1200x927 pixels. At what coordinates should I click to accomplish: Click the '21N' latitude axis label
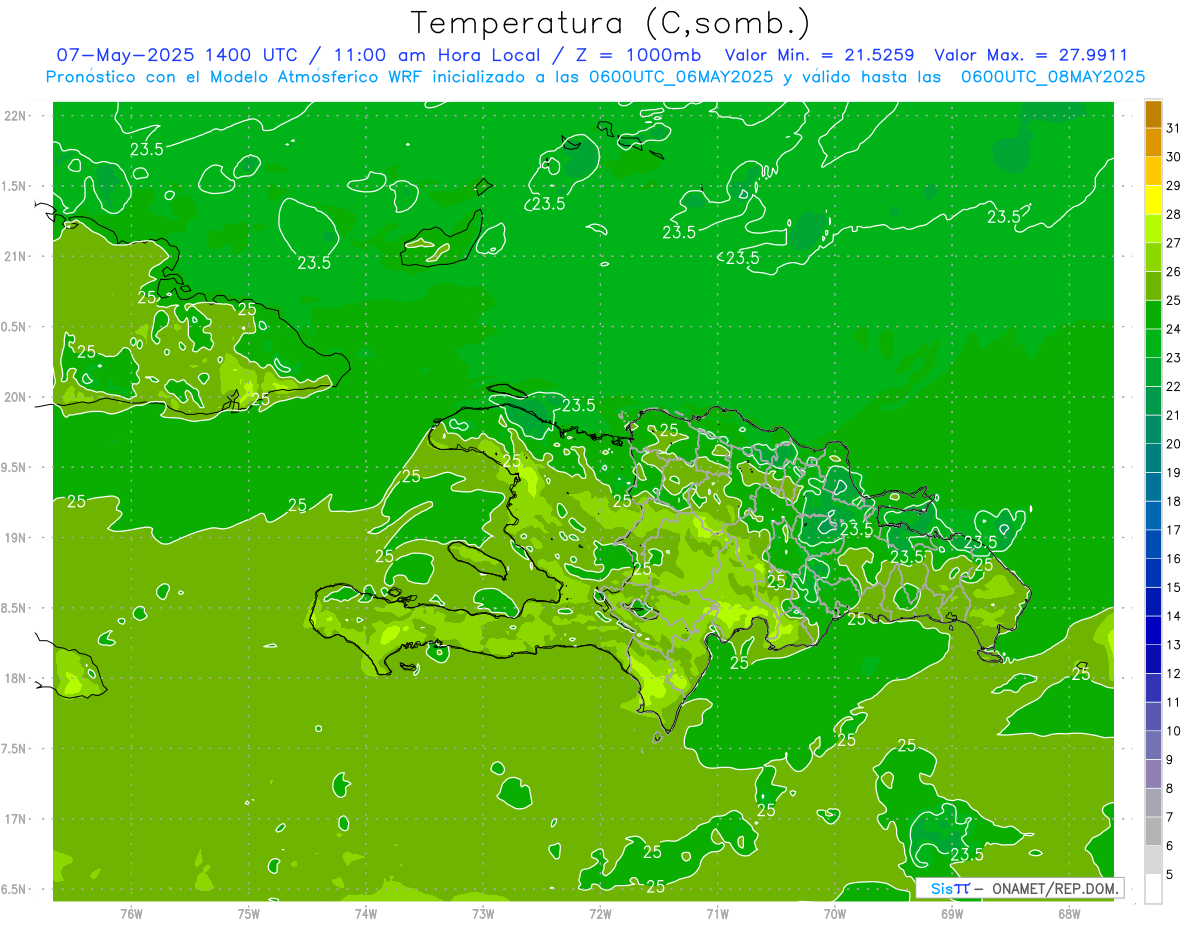coord(15,256)
